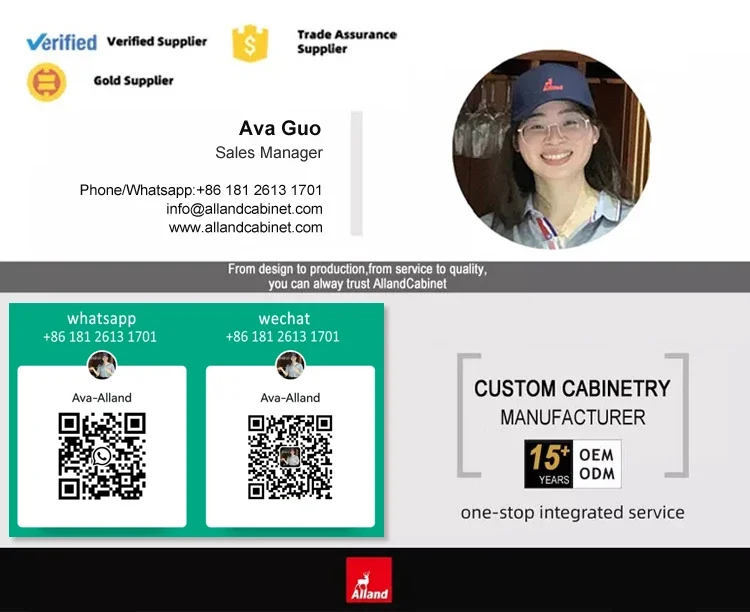Viewport: 750px width, 612px height.
Task: Click the WhatsApp QR code
Action: (102, 456)
